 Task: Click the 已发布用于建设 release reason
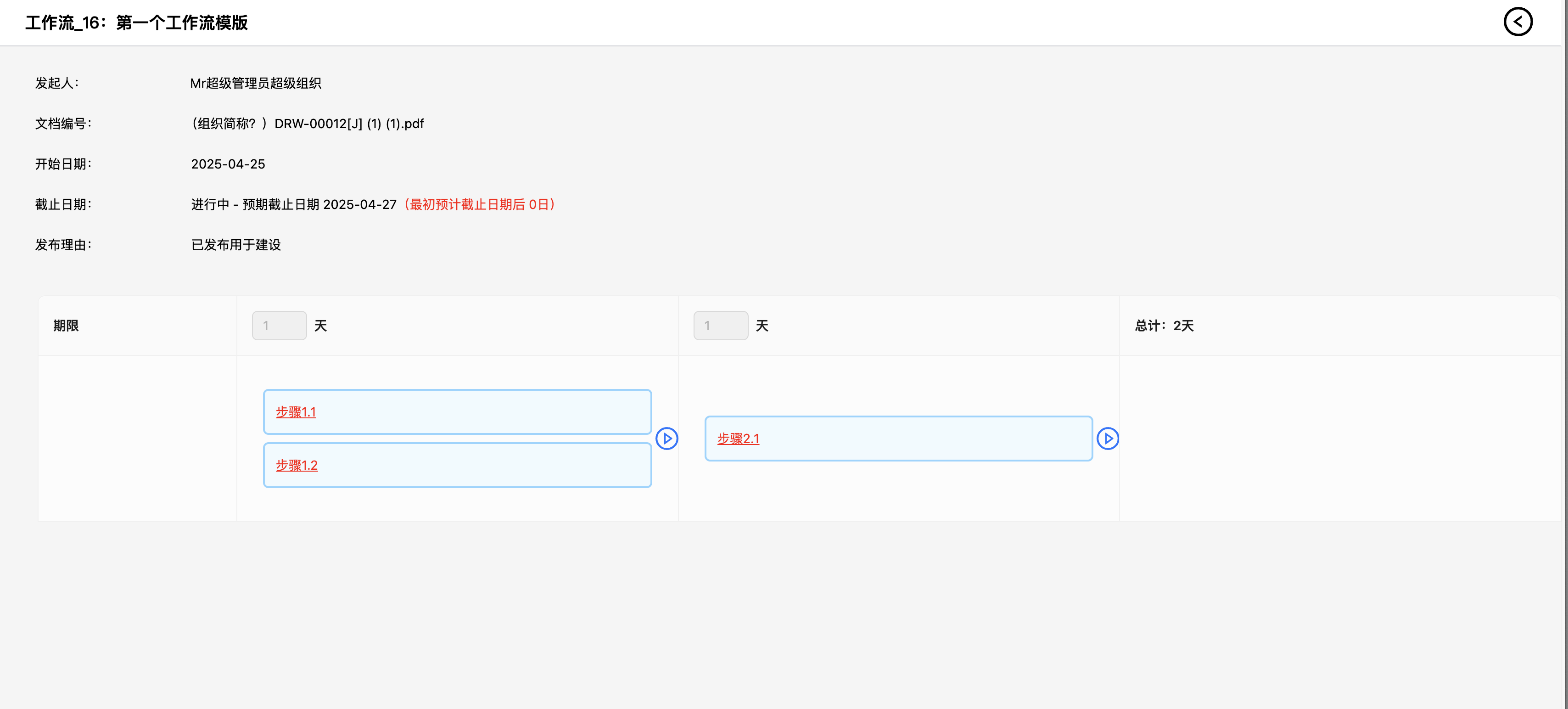236,245
